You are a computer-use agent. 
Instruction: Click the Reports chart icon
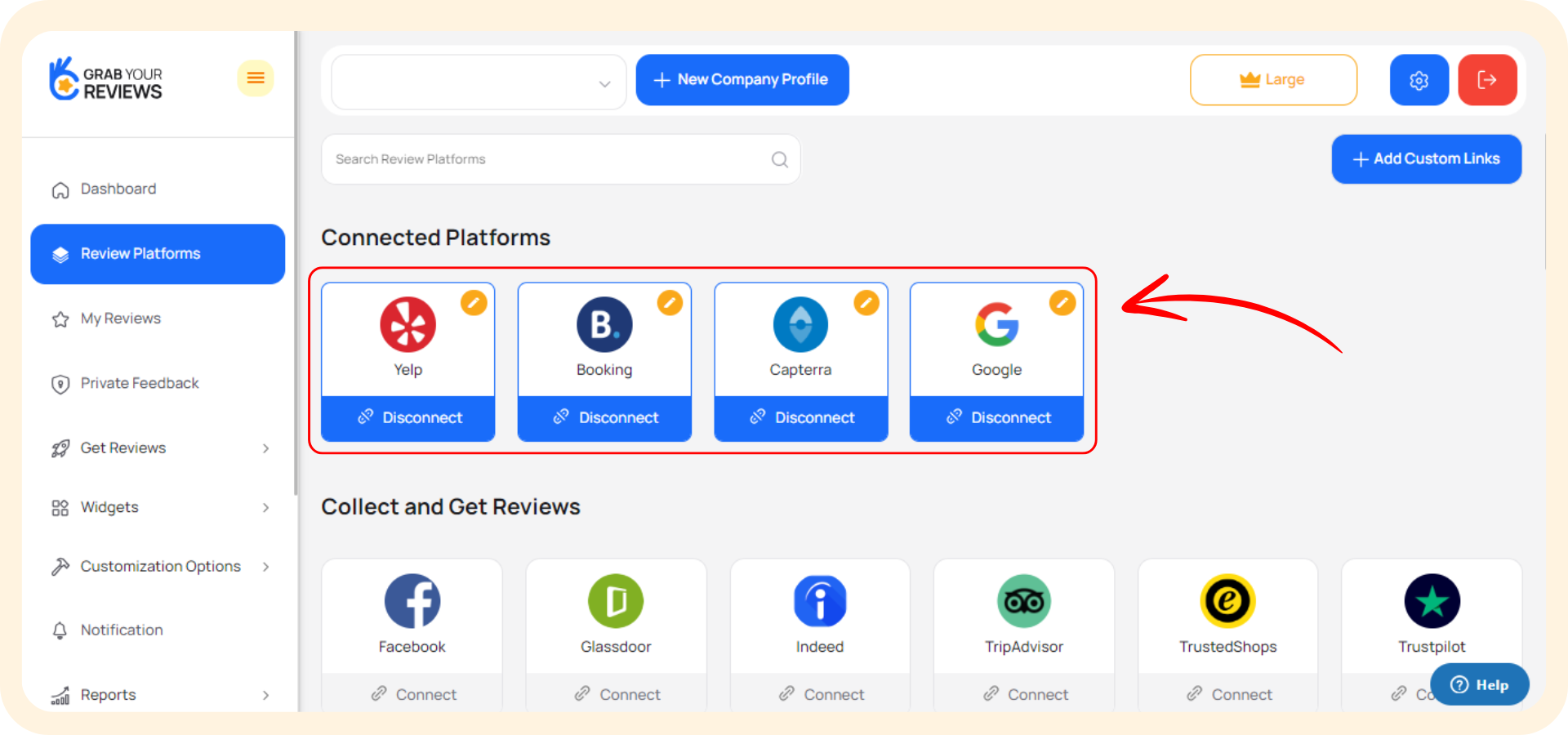tap(60, 696)
